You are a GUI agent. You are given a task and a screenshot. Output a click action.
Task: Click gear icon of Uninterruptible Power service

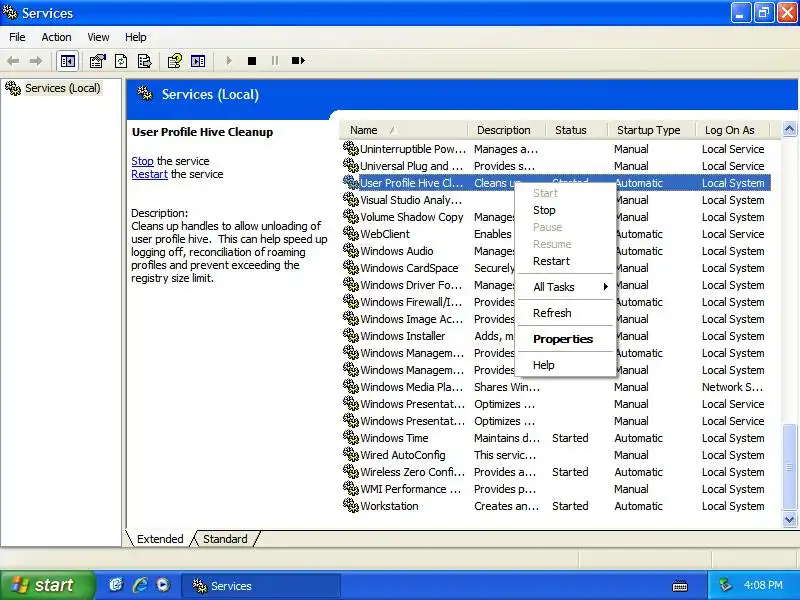click(351, 149)
